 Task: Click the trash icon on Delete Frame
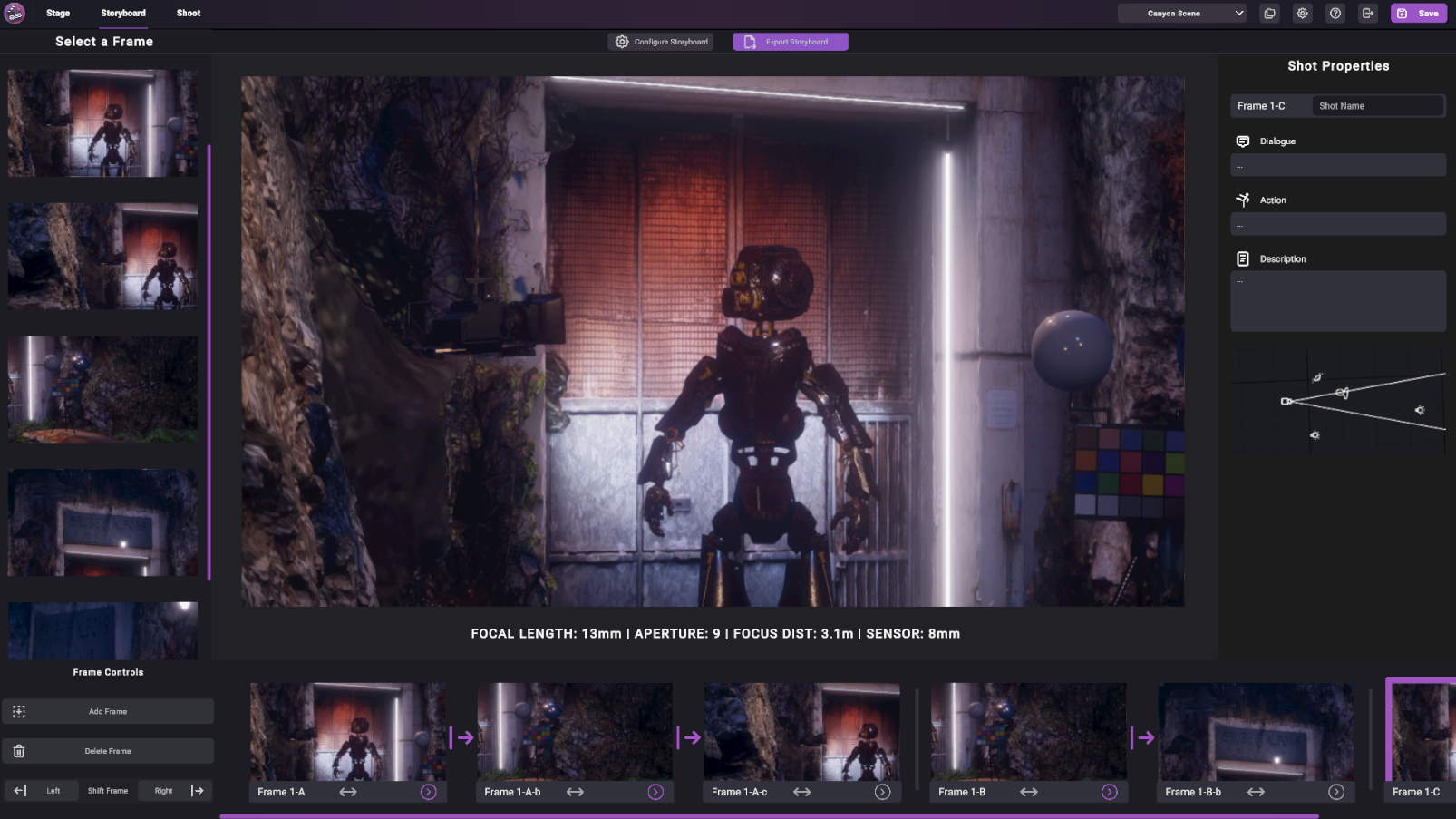19,750
